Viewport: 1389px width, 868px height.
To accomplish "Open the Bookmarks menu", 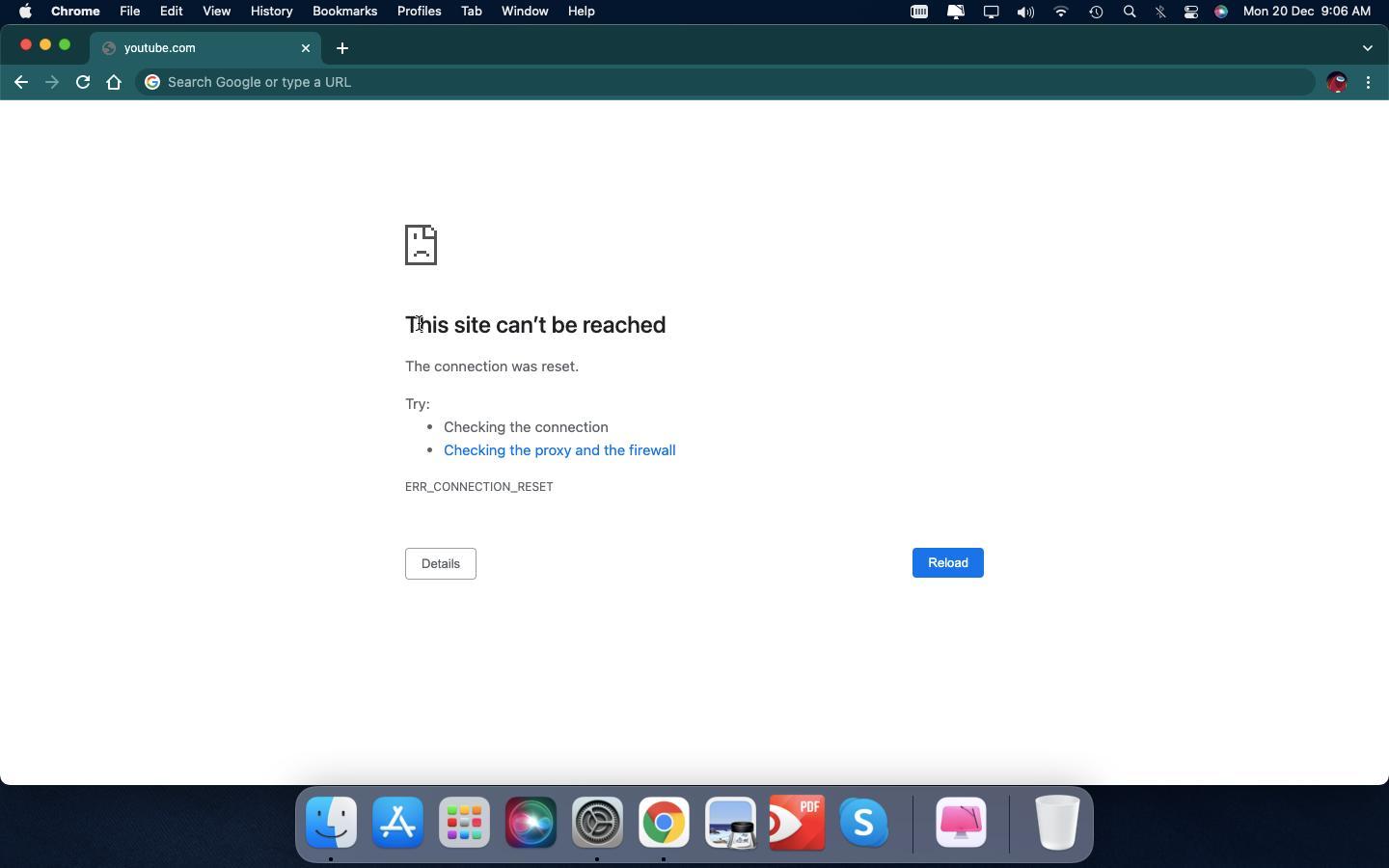I will (x=344, y=12).
